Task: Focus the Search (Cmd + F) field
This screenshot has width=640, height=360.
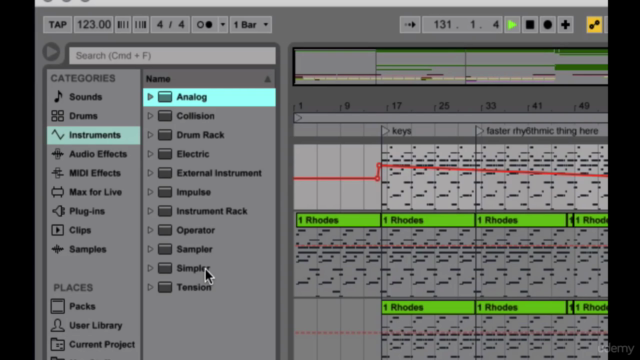Action: pyautogui.click(x=172, y=56)
